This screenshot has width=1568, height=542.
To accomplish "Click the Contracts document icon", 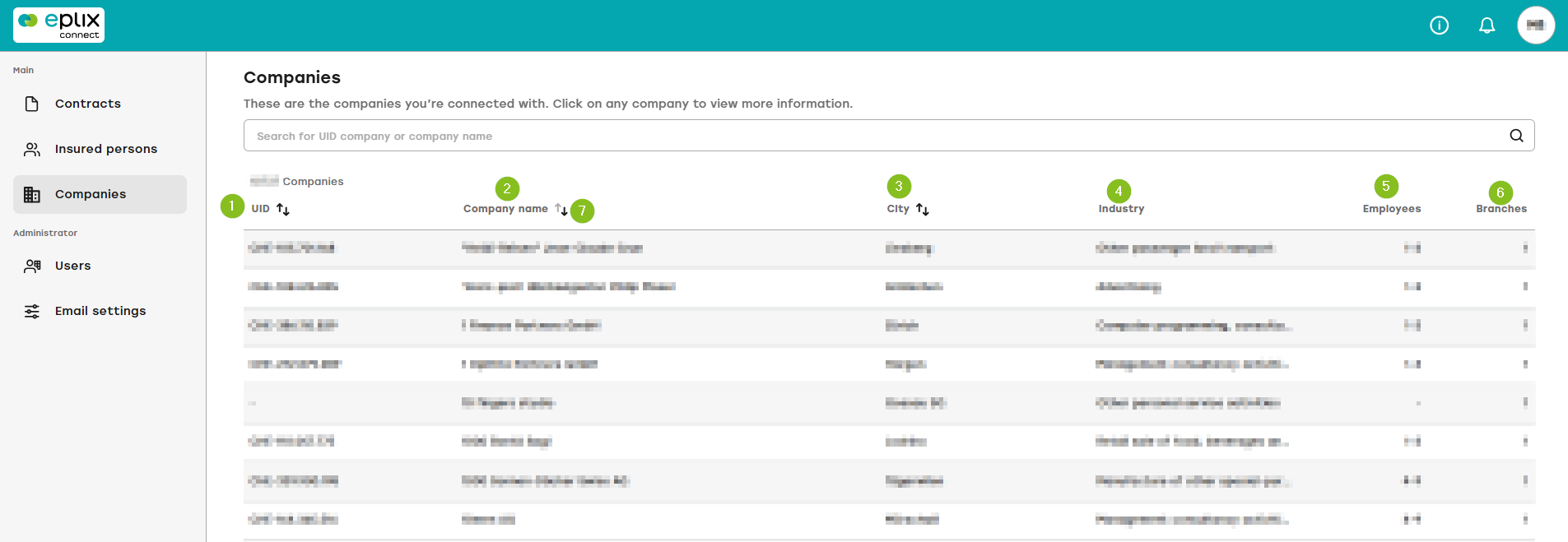I will tap(32, 104).
